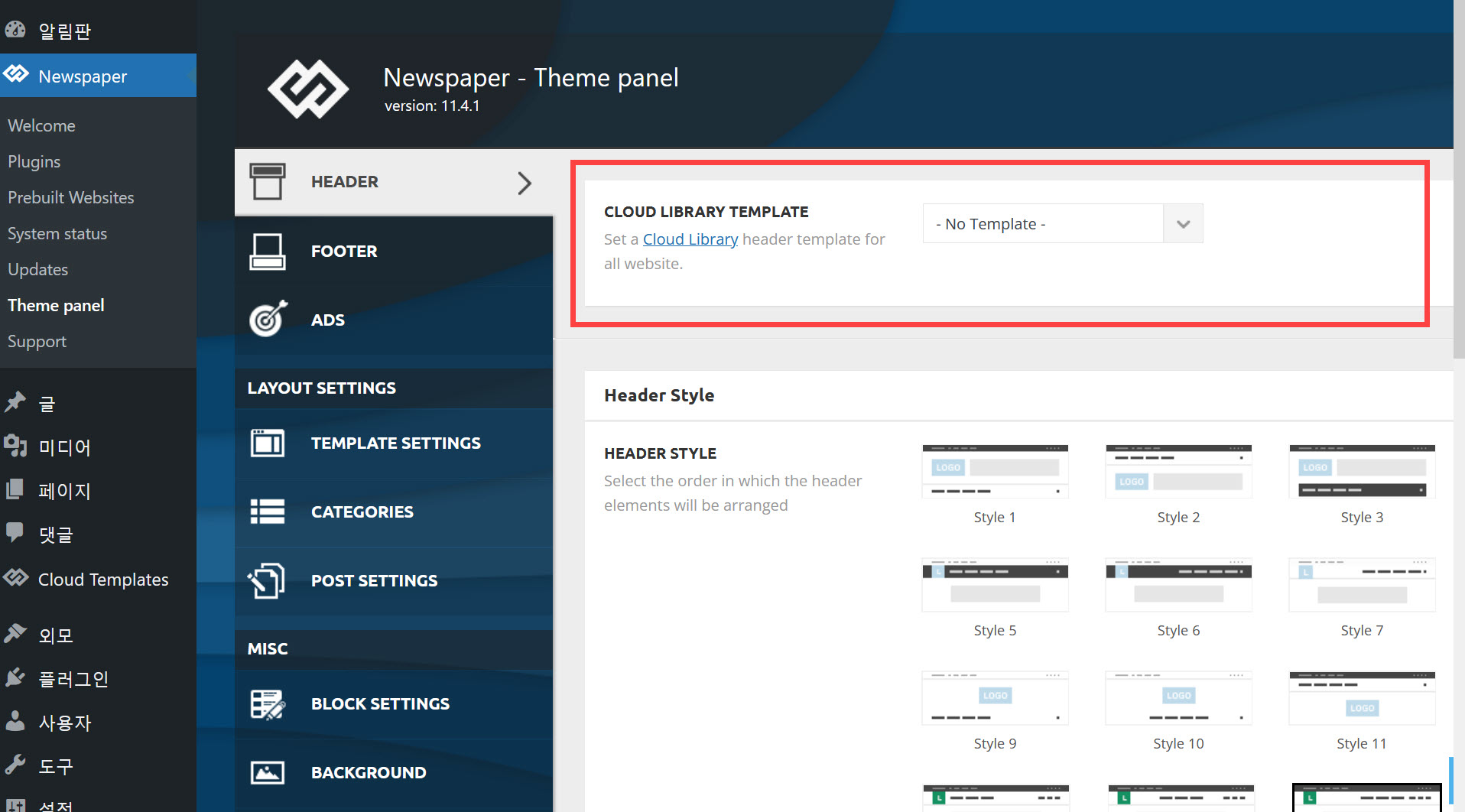
Task: Select the Newspaper menu item
Action: click(98, 76)
